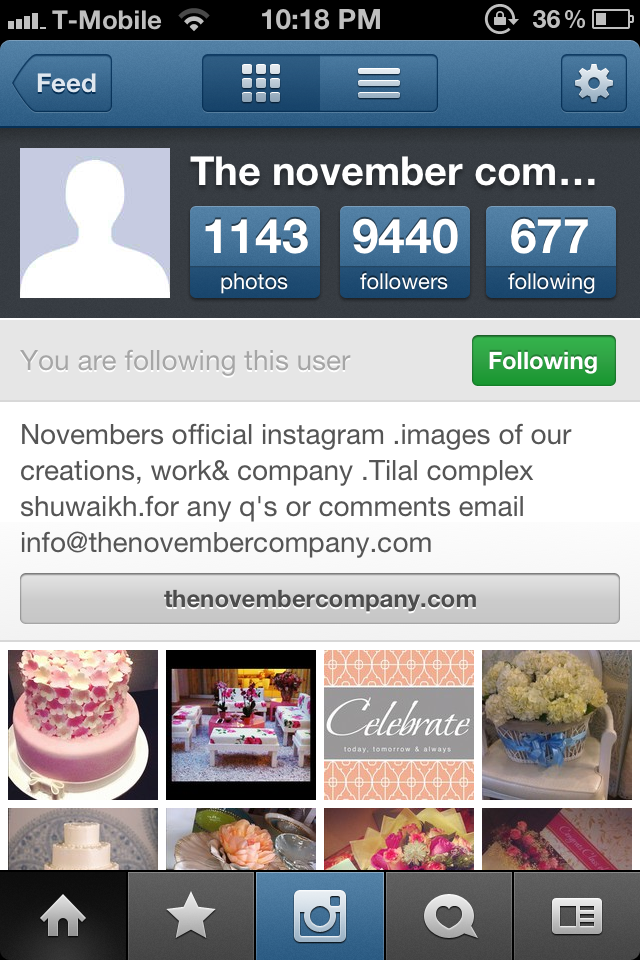Open settings with the gear icon

point(593,83)
